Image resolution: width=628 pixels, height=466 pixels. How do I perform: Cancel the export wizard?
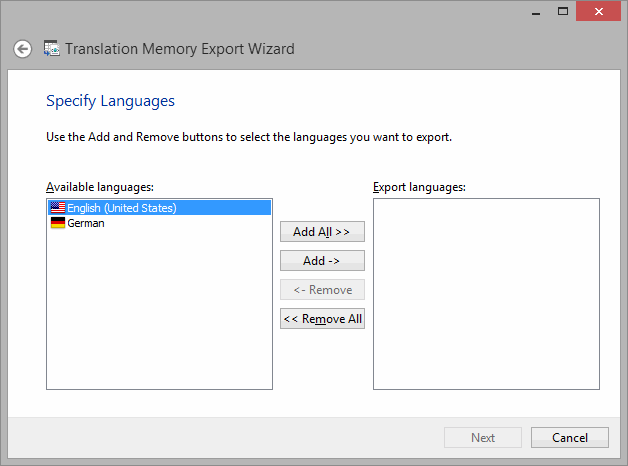pos(570,438)
